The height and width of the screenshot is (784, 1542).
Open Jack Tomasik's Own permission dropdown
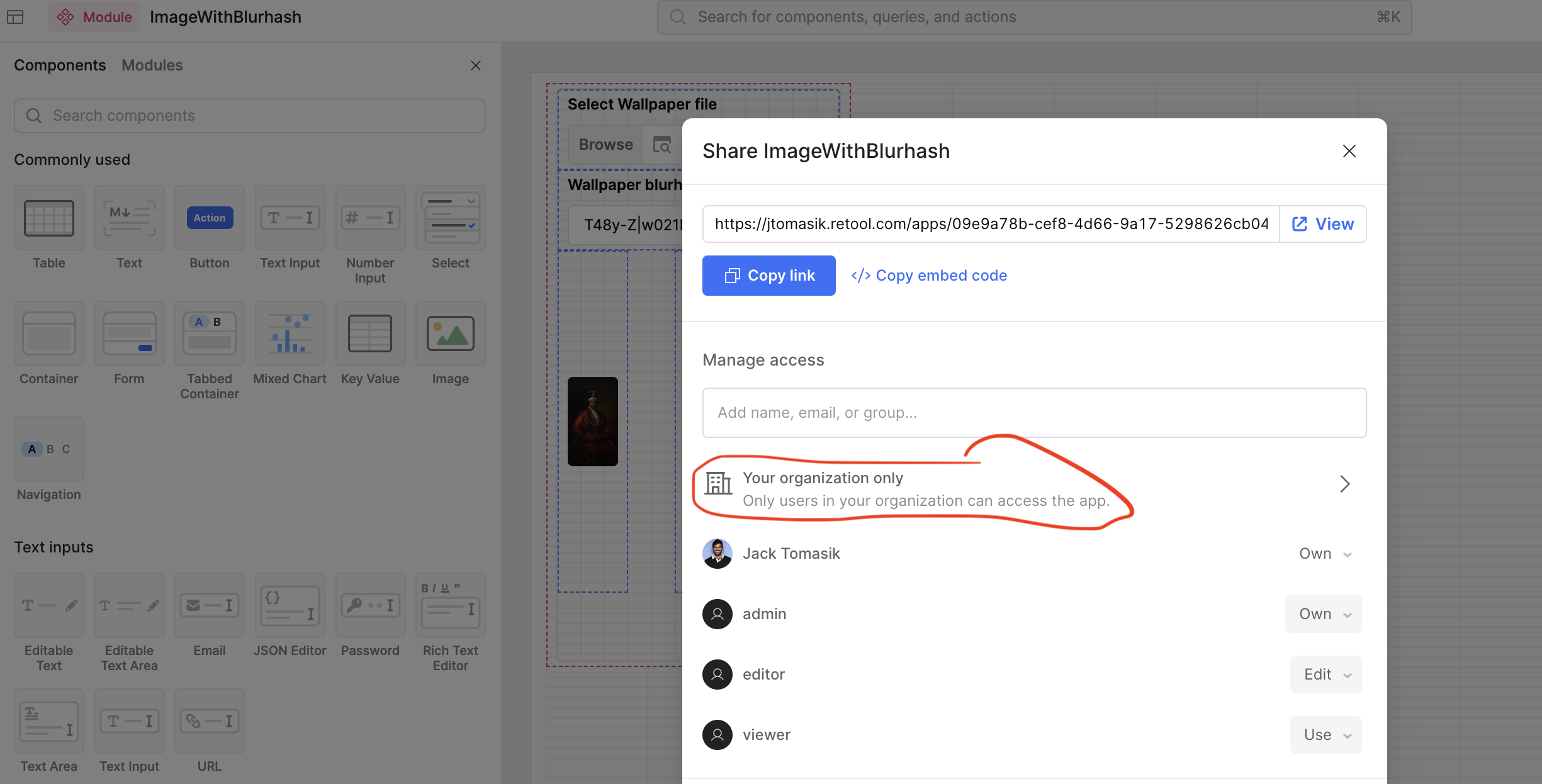pos(1325,554)
